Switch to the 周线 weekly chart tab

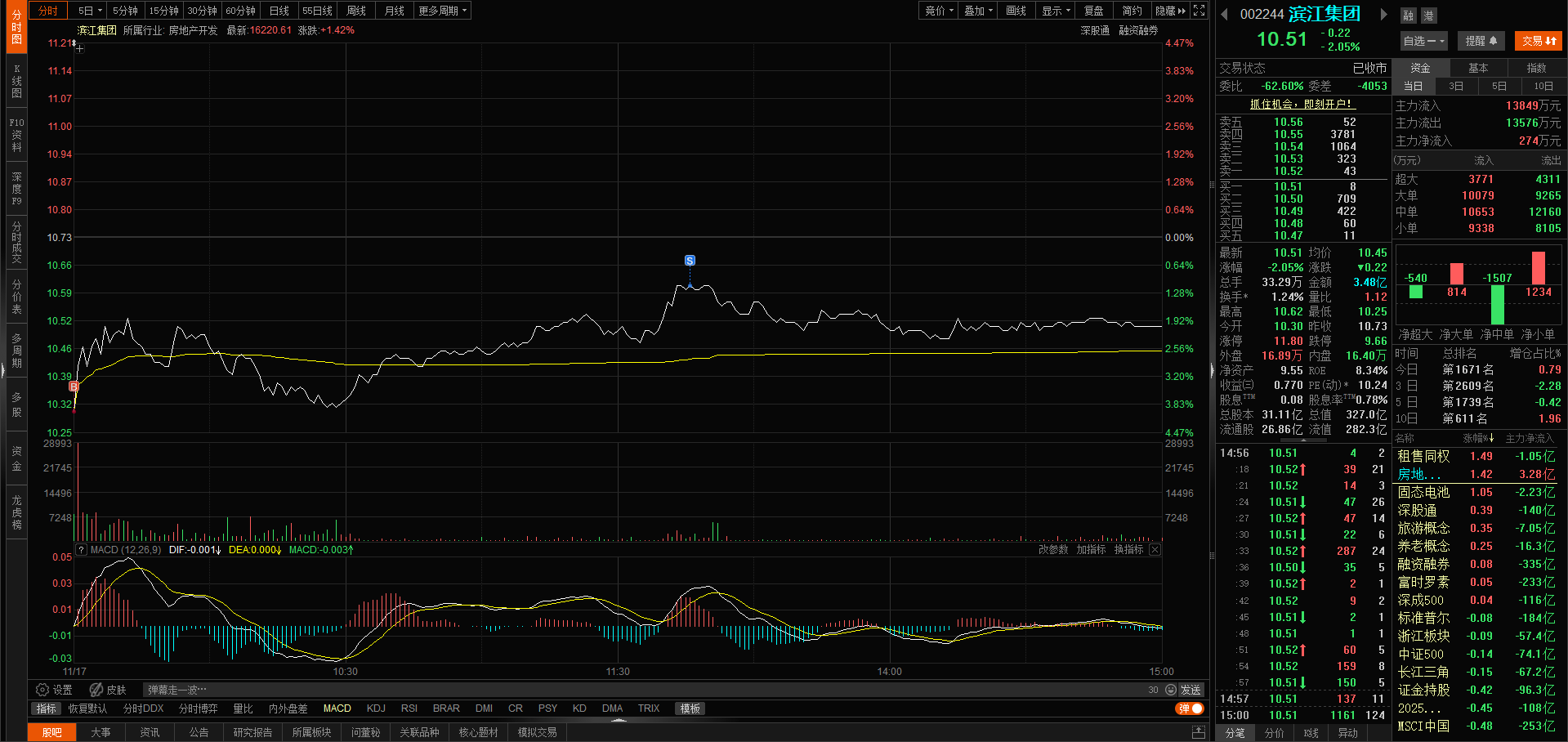tap(356, 11)
